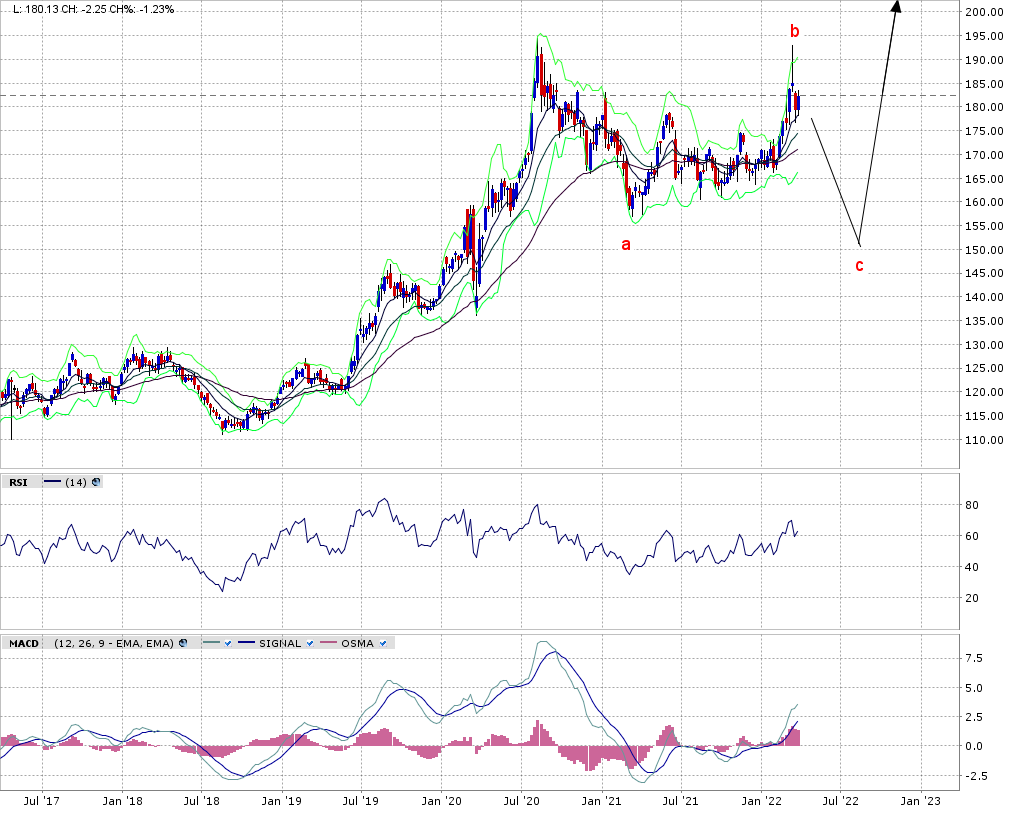1012x815 pixels.
Task: Click the L: 180.13 CH: -2.25 readout
Action: pos(93,10)
